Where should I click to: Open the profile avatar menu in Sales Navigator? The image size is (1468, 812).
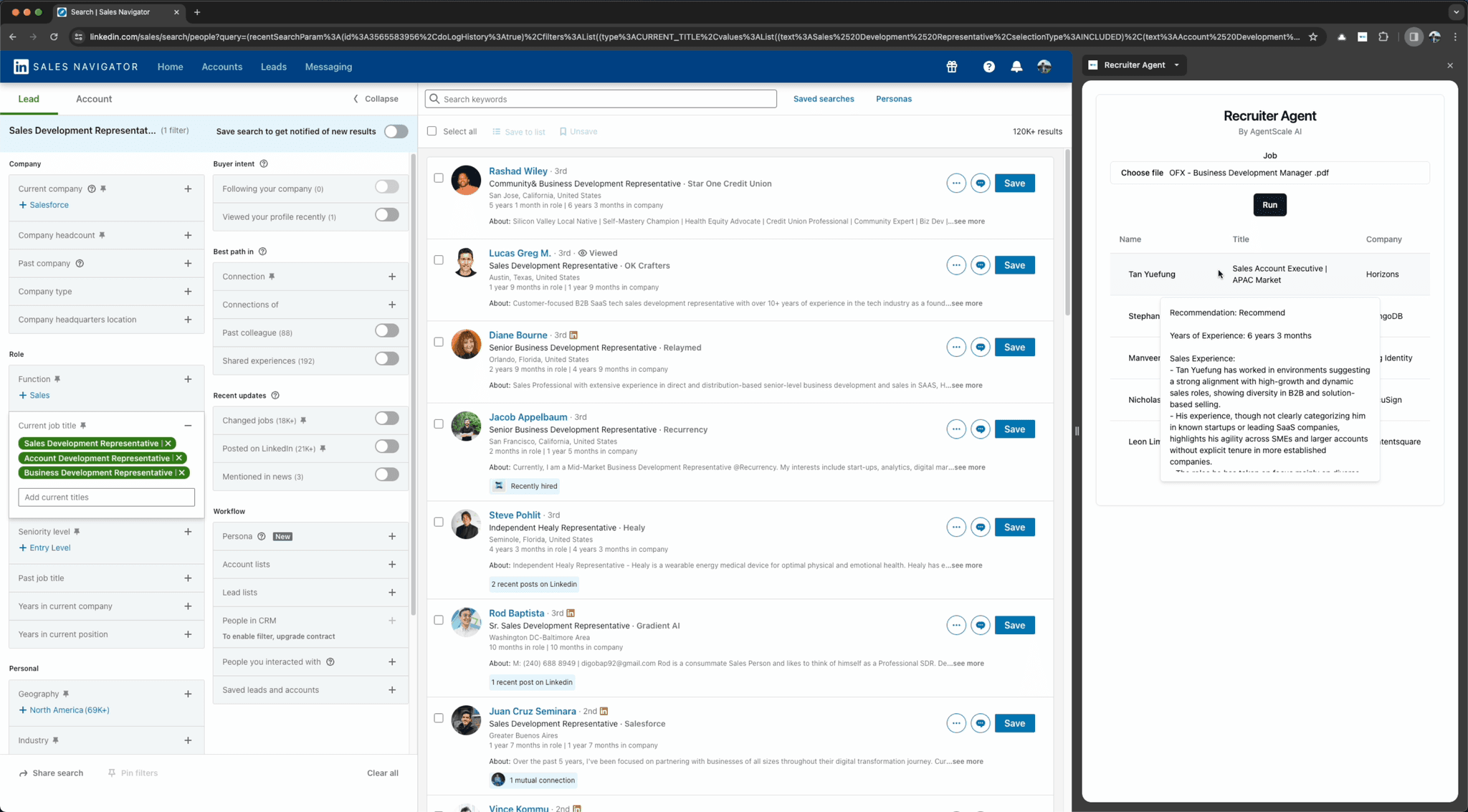point(1044,67)
